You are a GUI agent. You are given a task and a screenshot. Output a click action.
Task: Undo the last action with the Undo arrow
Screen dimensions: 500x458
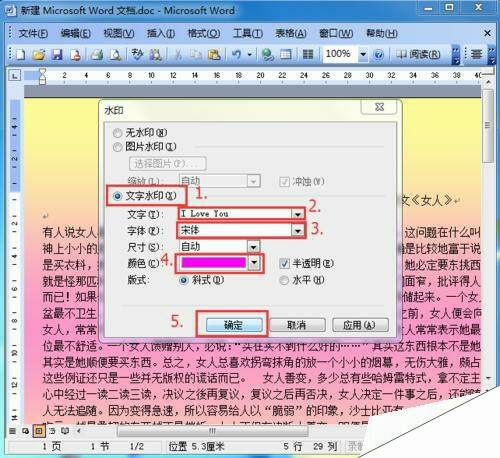pyautogui.click(x=236, y=54)
